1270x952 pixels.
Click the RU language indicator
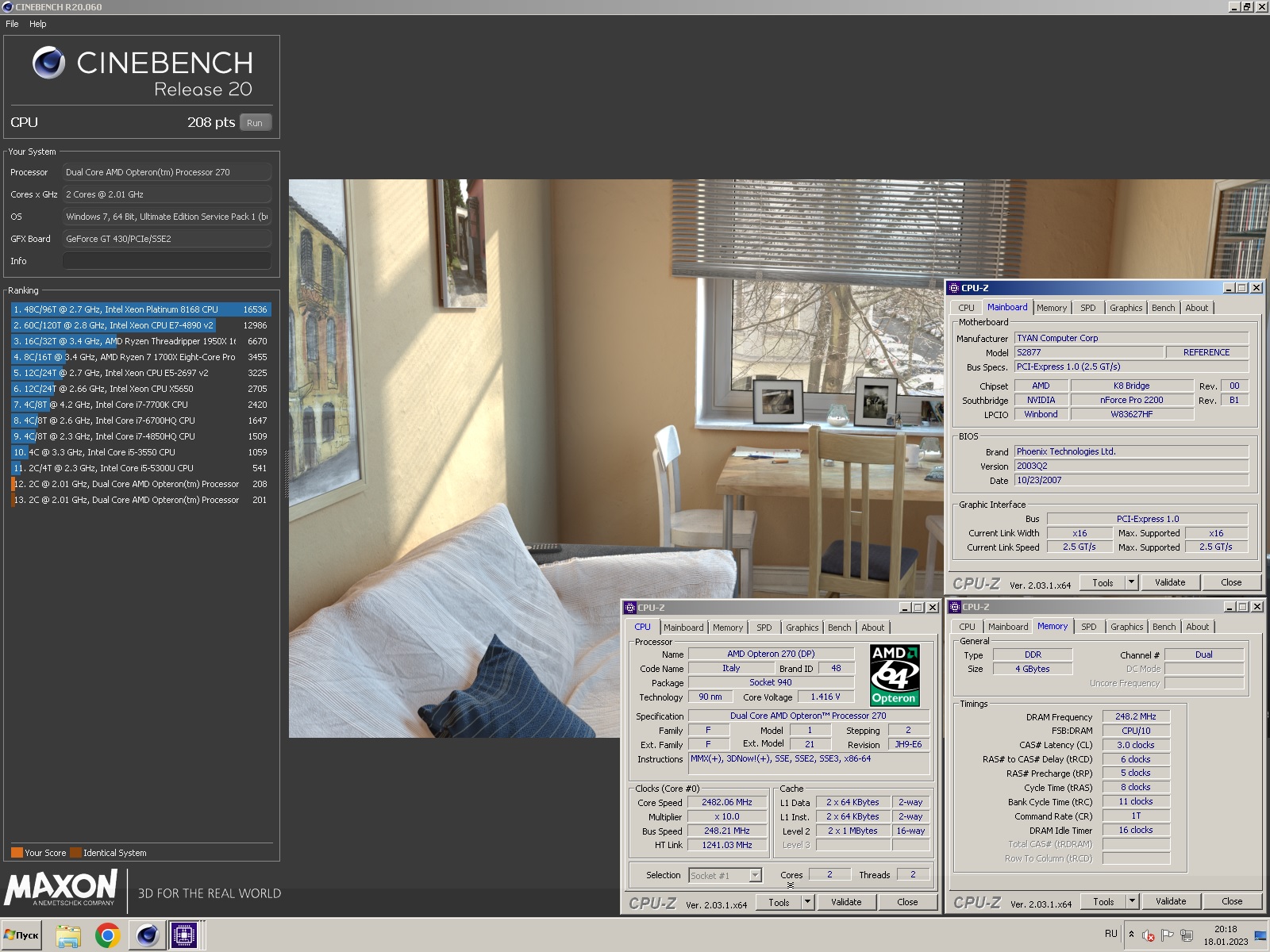[x=1110, y=934]
